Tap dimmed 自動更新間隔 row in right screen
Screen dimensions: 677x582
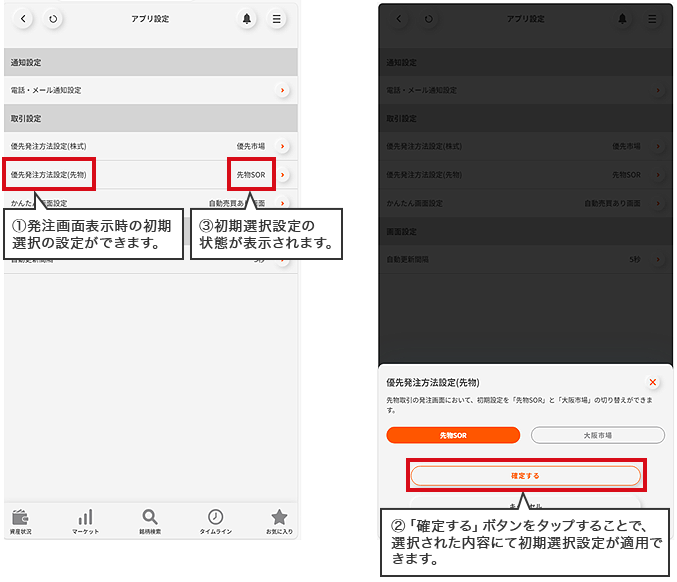click(x=525, y=259)
